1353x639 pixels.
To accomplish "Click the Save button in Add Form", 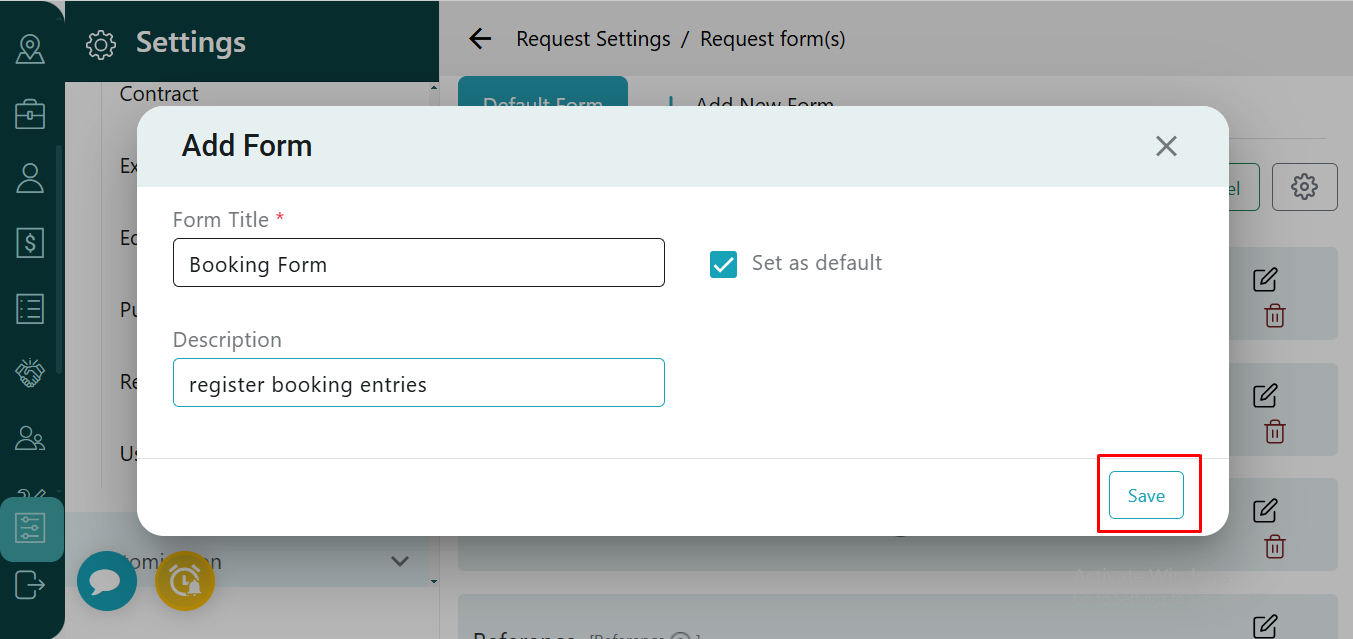I will pyautogui.click(x=1146, y=495).
